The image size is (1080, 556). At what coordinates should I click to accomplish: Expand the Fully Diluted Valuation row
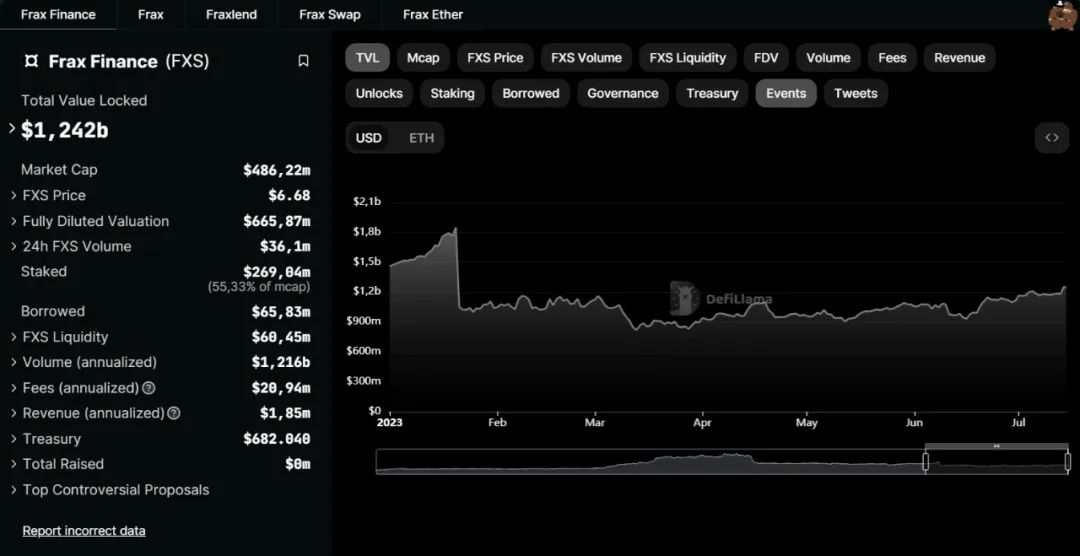point(14,221)
